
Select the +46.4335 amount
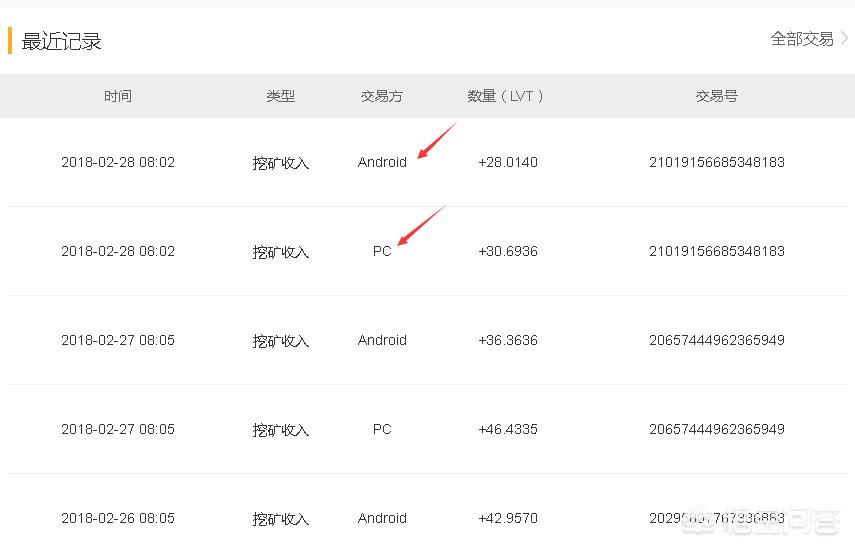pos(508,429)
